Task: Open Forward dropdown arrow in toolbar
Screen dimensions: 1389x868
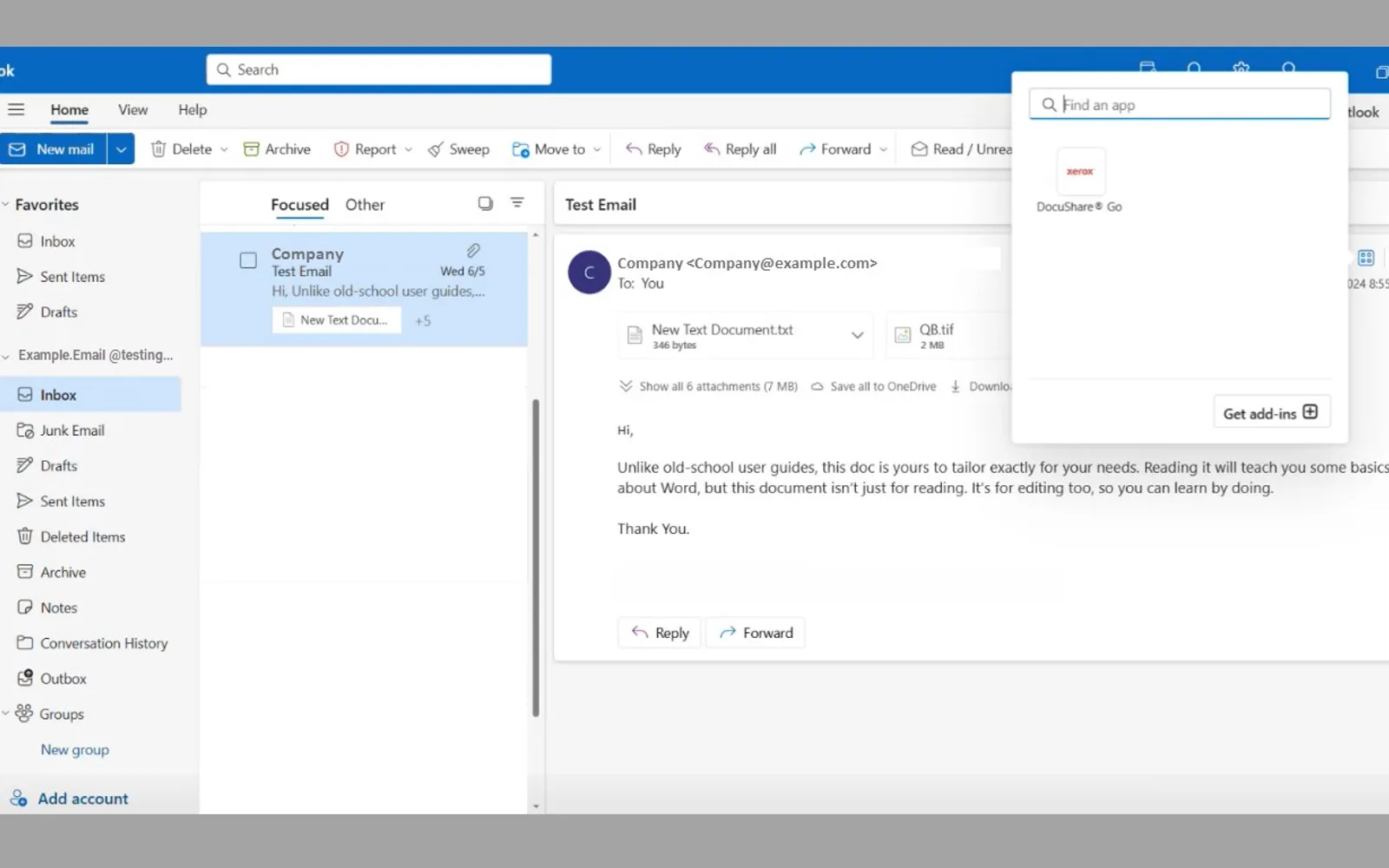Action: (x=883, y=149)
